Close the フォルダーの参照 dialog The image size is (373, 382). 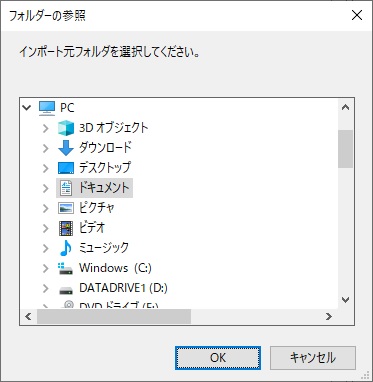click(x=357, y=15)
